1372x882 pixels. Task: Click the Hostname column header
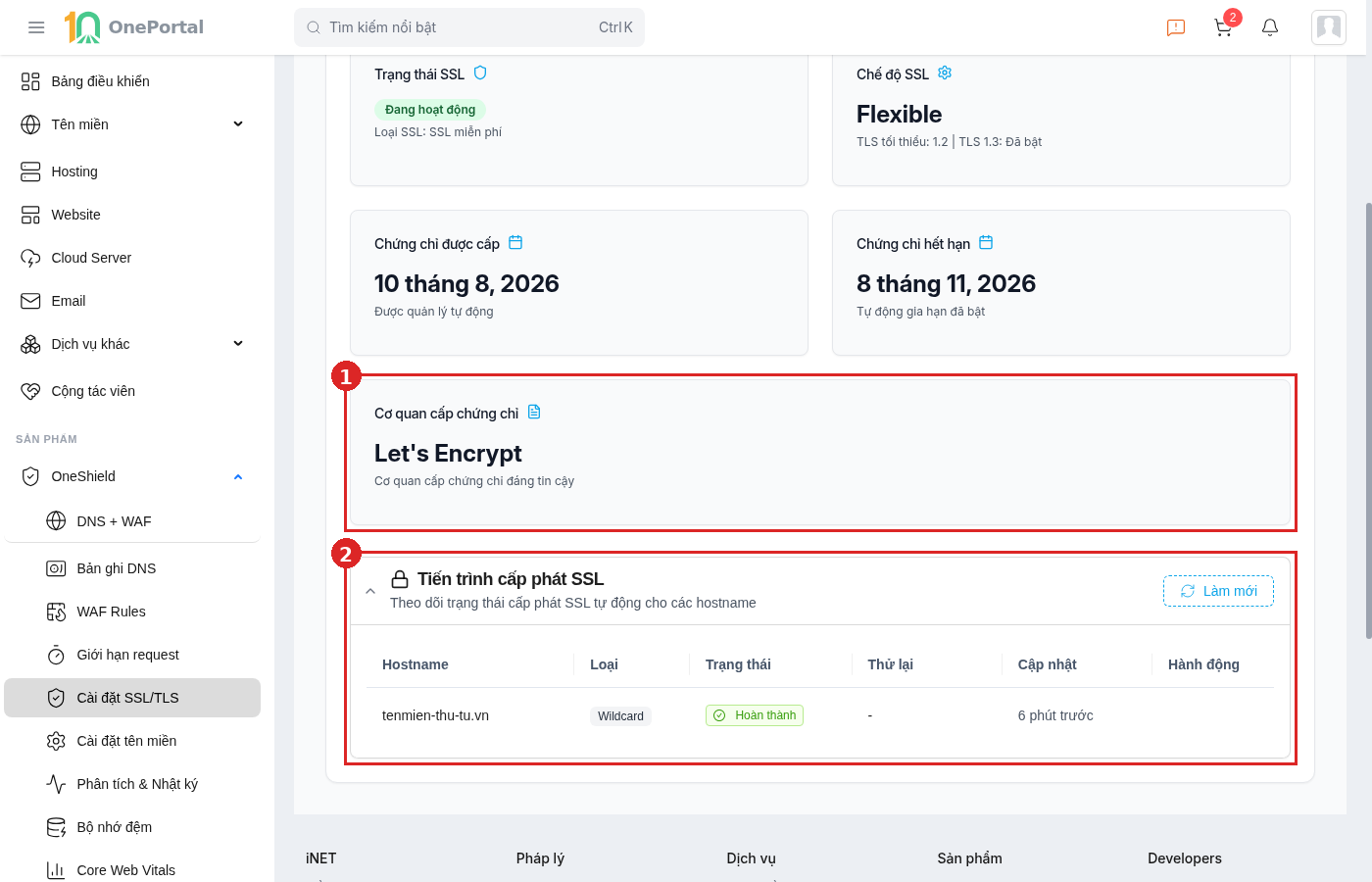pos(416,664)
